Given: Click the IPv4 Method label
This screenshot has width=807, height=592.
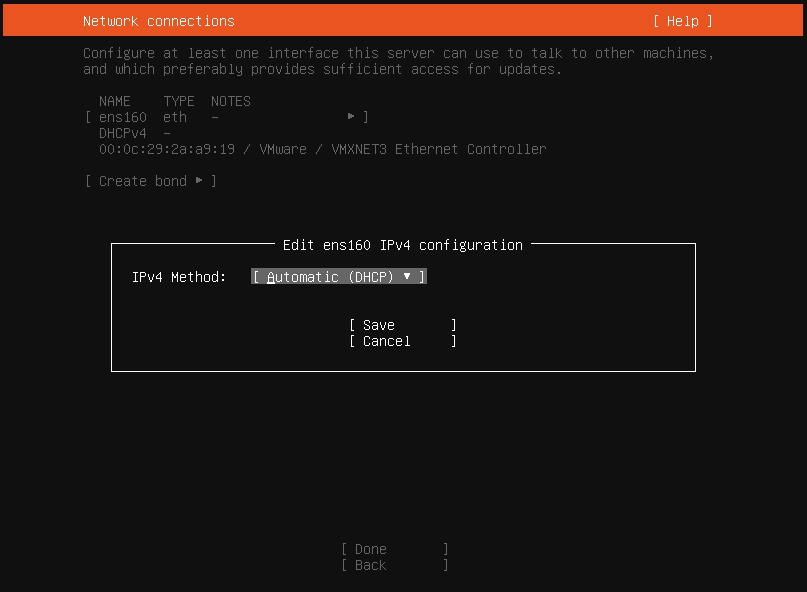Looking at the screenshot, I should pos(179,277).
